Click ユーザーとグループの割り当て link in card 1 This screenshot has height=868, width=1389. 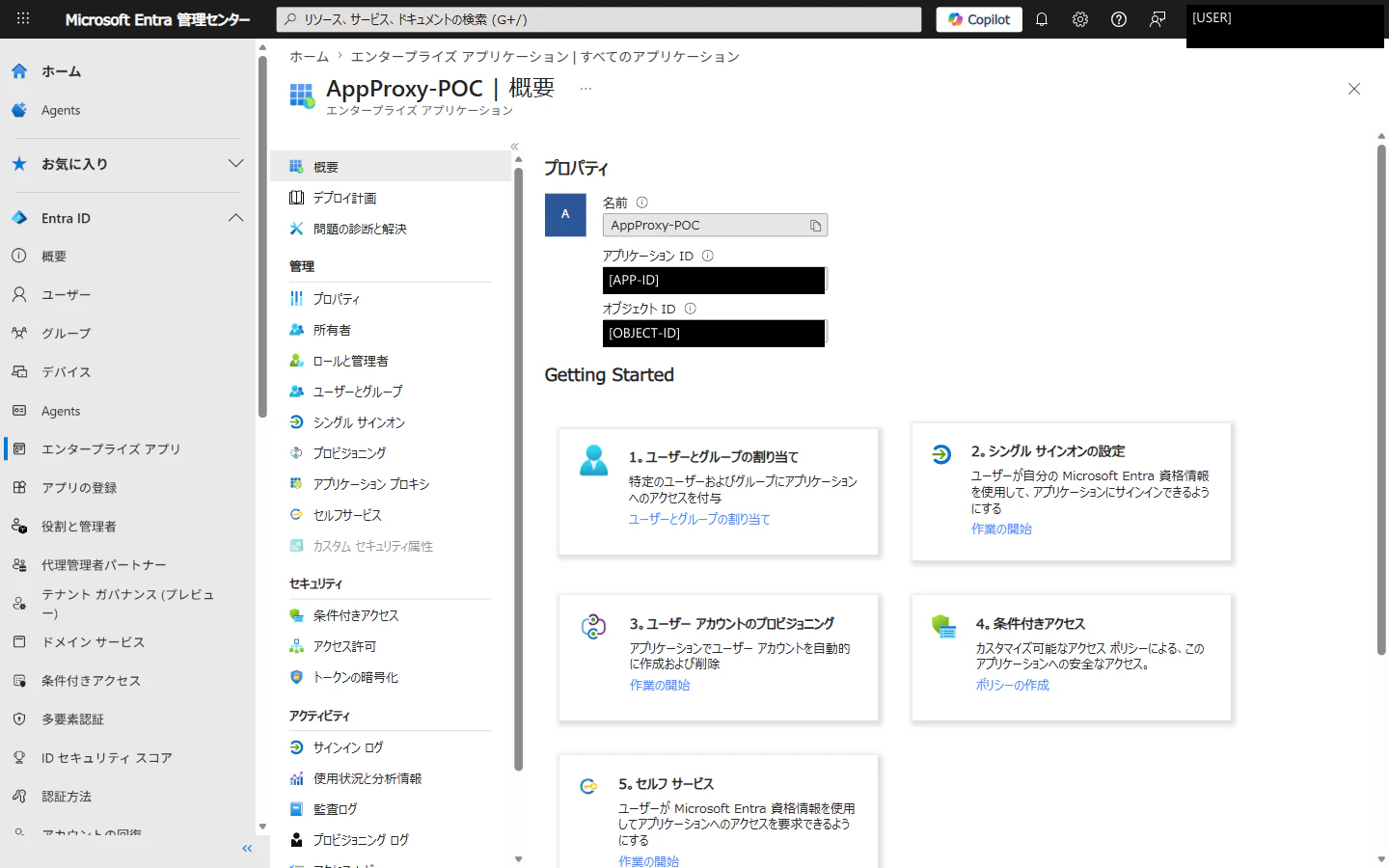[x=699, y=519]
